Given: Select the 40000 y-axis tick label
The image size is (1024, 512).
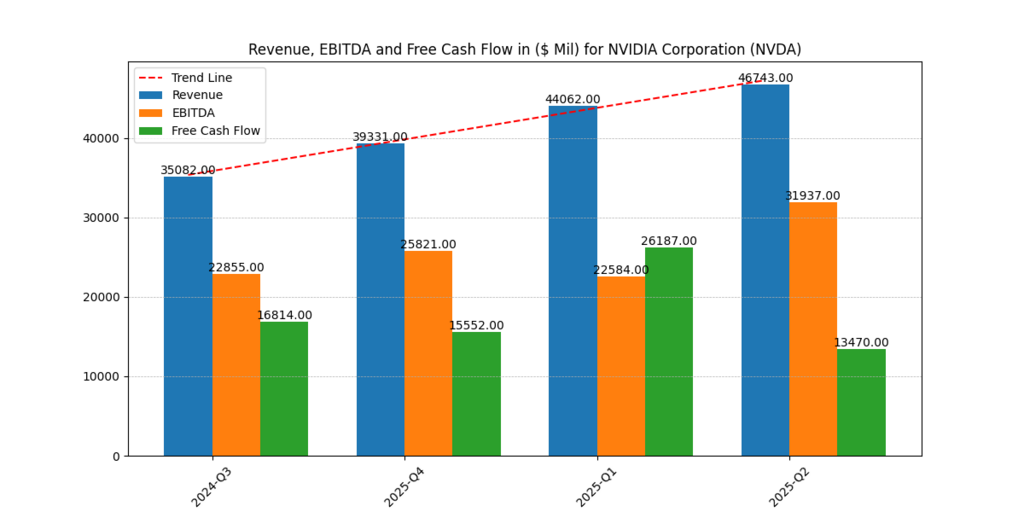Looking at the screenshot, I should coord(103,139).
